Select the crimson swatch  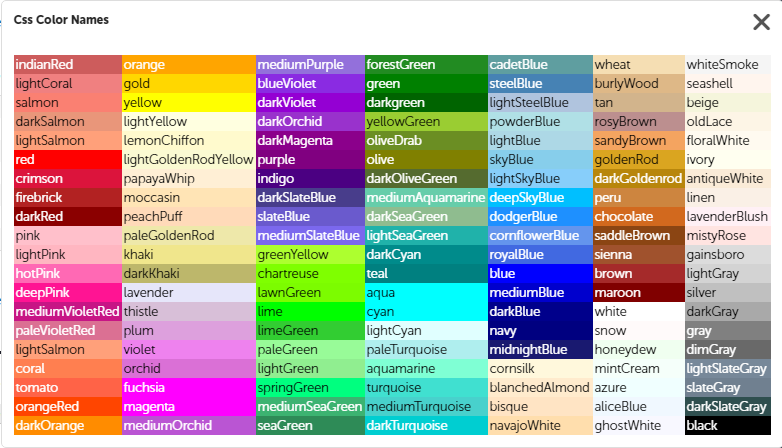[68, 179]
